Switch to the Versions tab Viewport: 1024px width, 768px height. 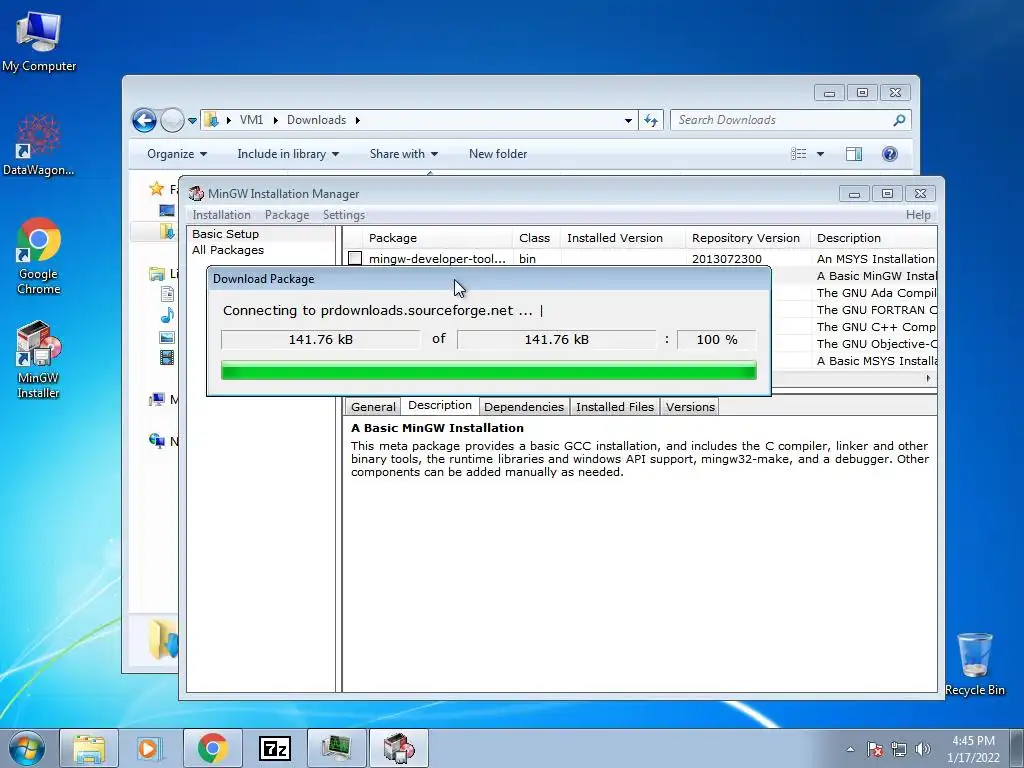(x=690, y=407)
